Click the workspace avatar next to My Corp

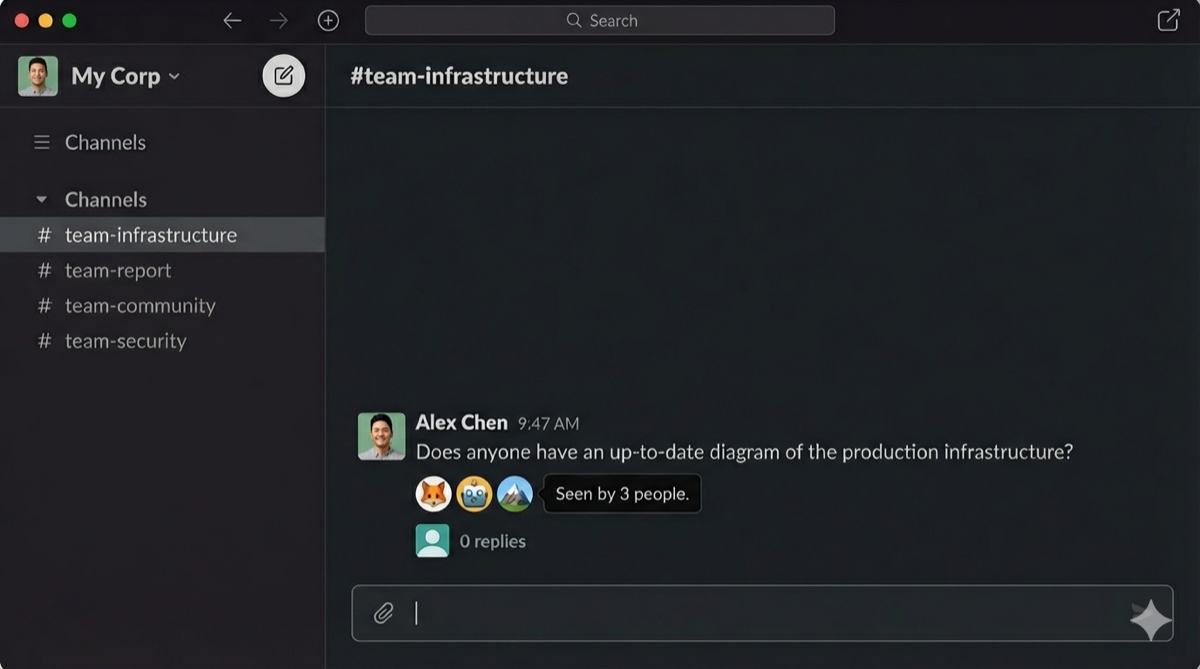coord(37,75)
